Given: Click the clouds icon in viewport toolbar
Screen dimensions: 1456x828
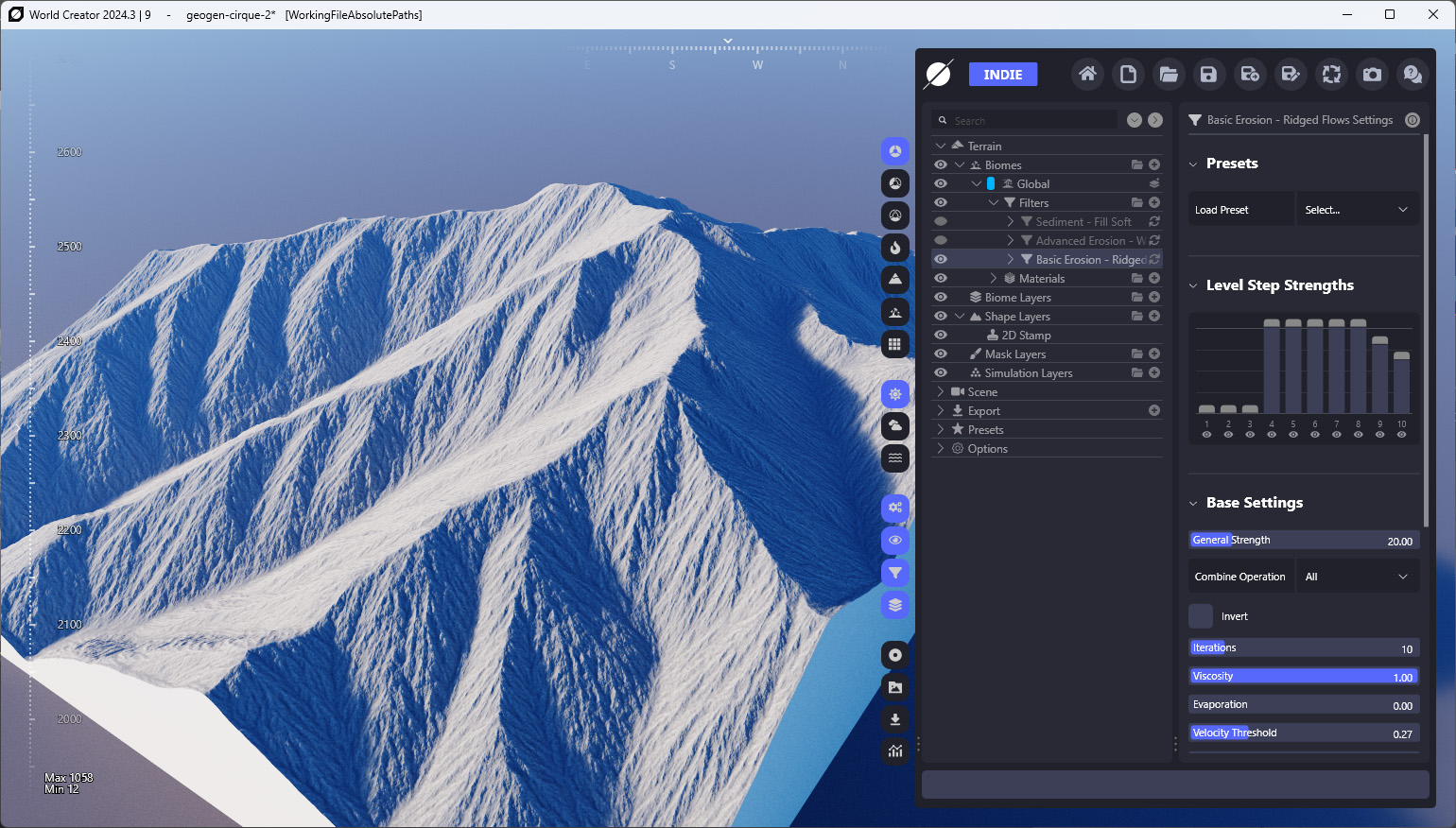Looking at the screenshot, I should coord(895,426).
